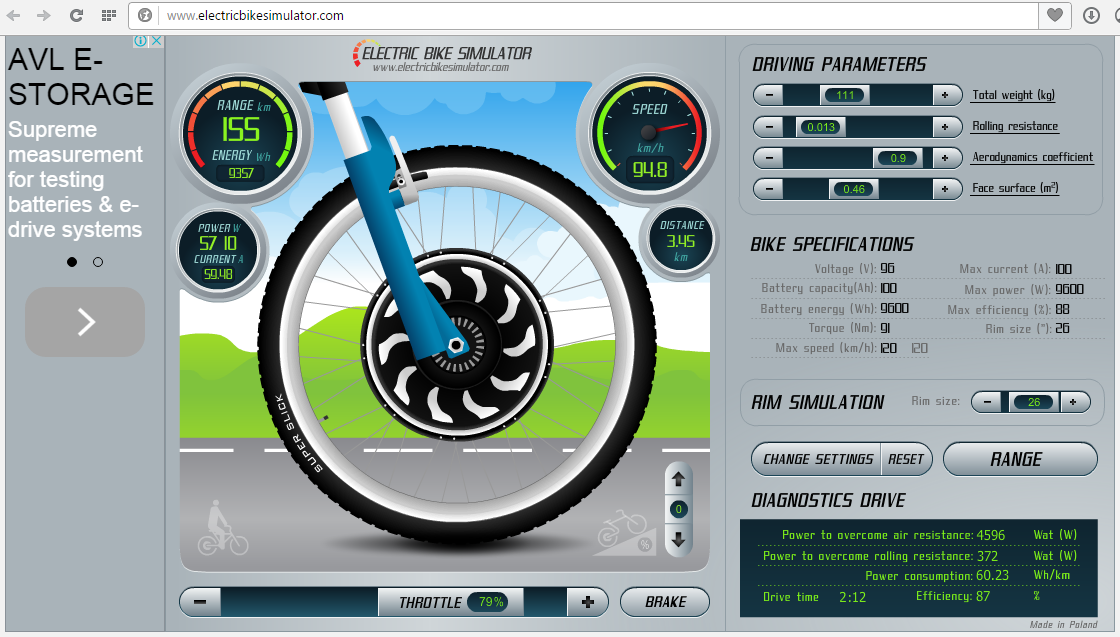Image resolution: width=1120 pixels, height=637 pixels.
Task: Click the CHANGE SETTINGS button
Action: pyautogui.click(x=817, y=459)
